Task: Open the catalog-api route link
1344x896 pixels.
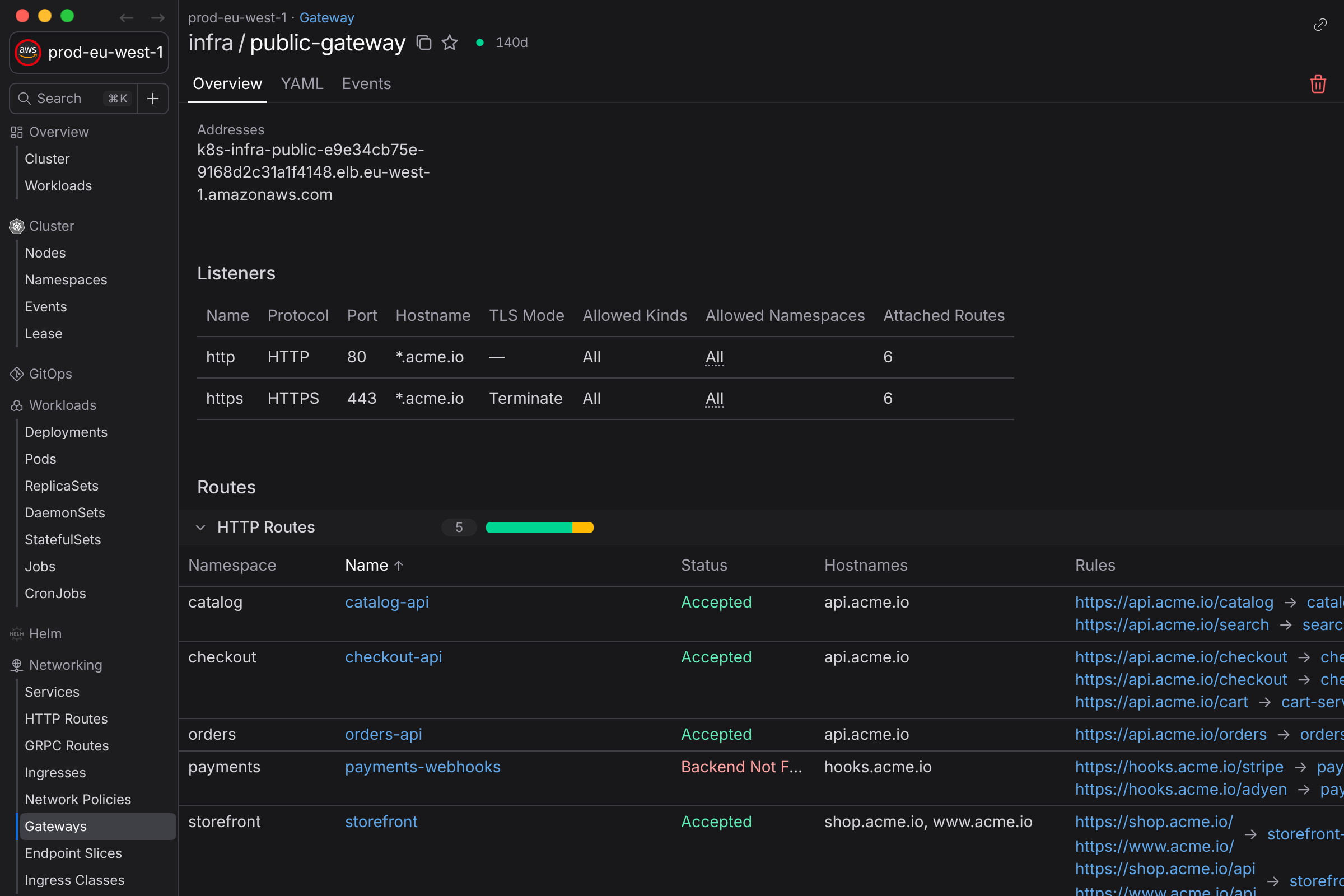Action: tap(387, 603)
